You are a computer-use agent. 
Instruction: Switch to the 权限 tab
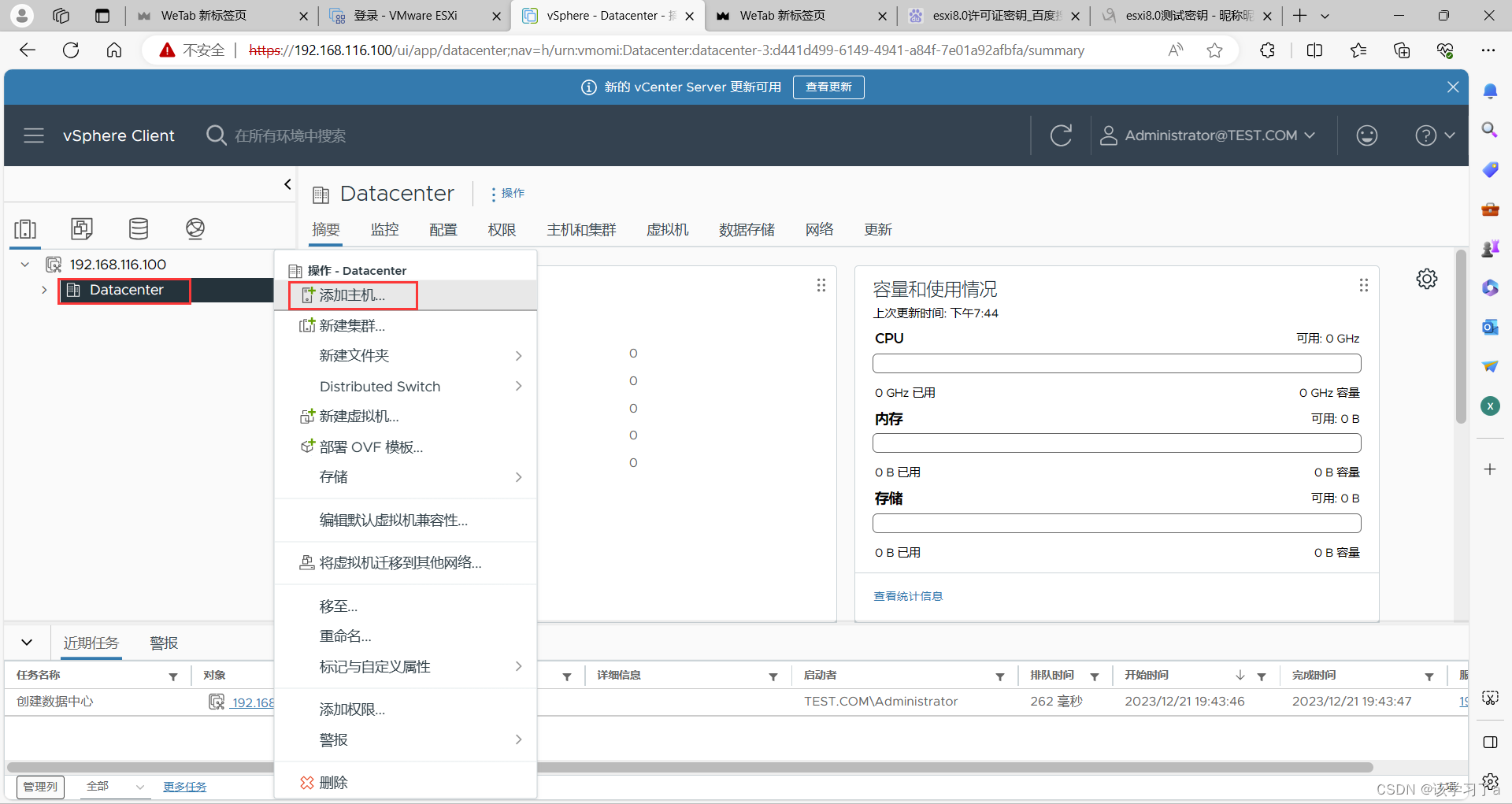coord(502,229)
